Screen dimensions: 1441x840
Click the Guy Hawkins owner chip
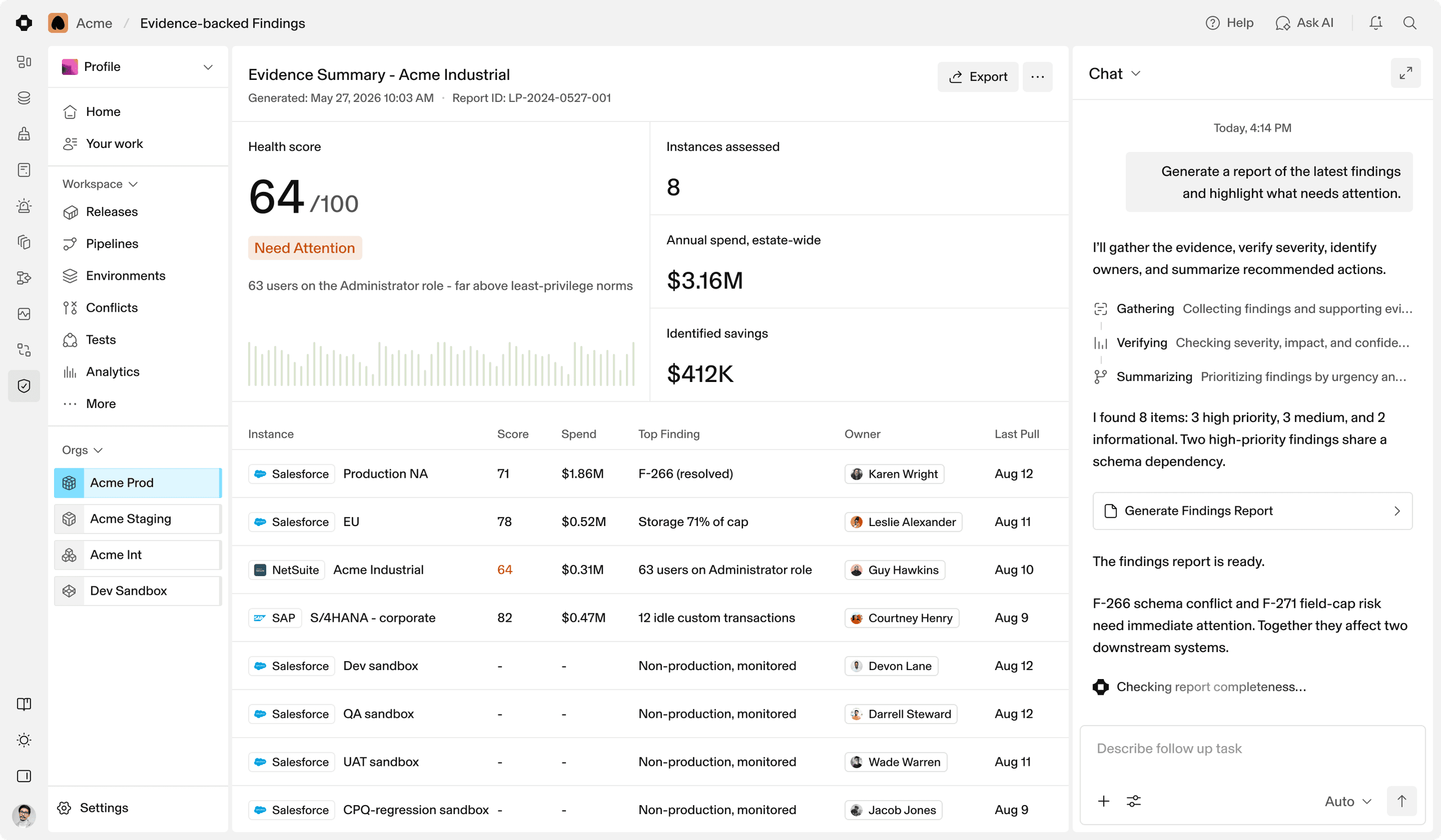point(895,570)
